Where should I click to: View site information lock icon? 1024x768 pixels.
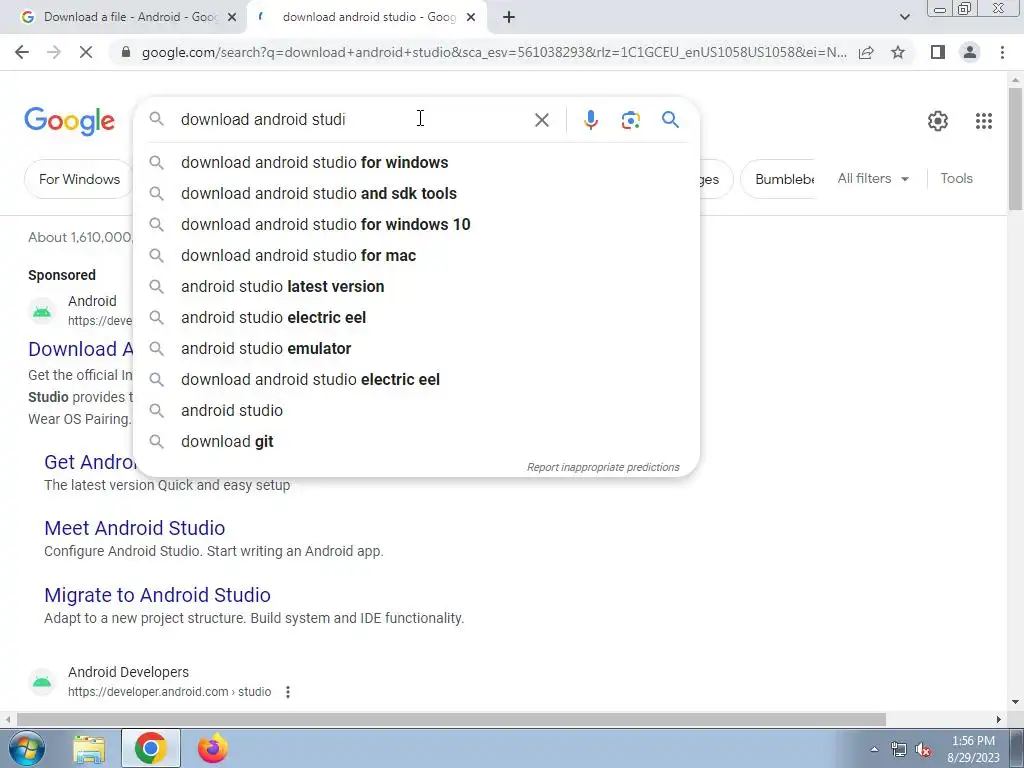pyautogui.click(x=126, y=52)
